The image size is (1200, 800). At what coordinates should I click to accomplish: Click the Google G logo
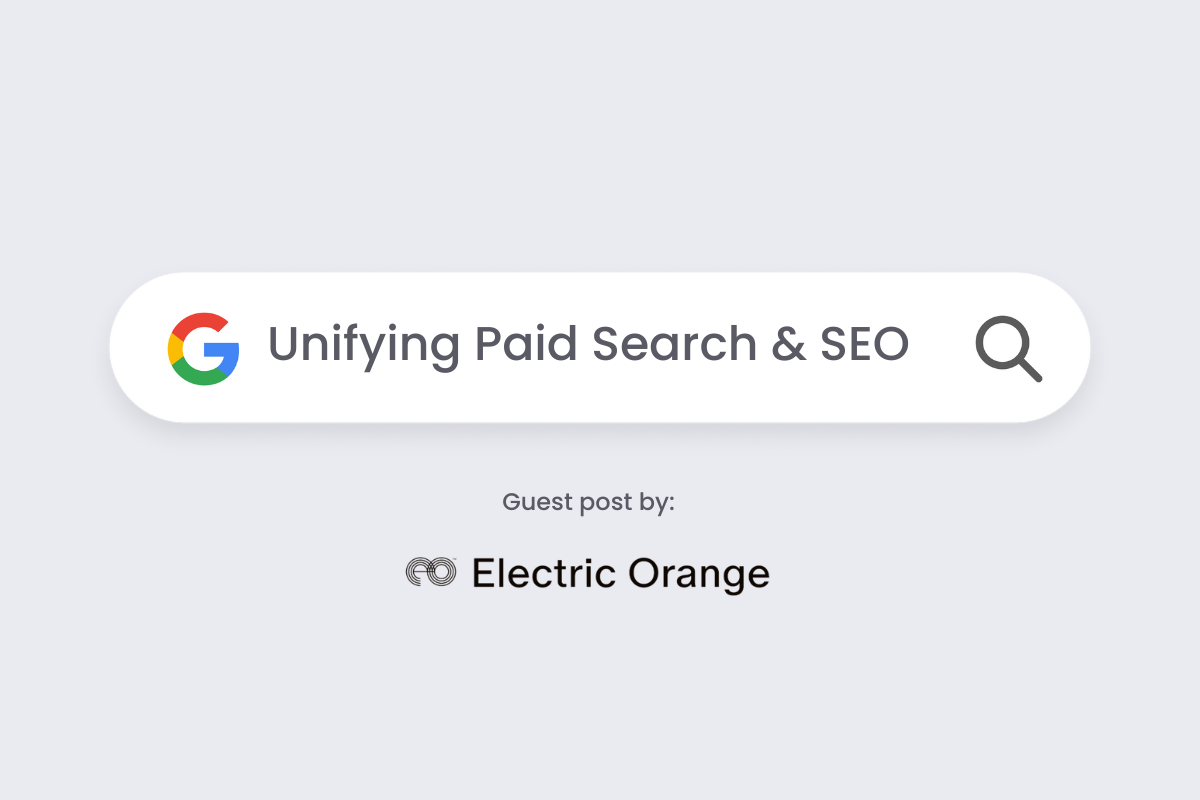[x=204, y=348]
